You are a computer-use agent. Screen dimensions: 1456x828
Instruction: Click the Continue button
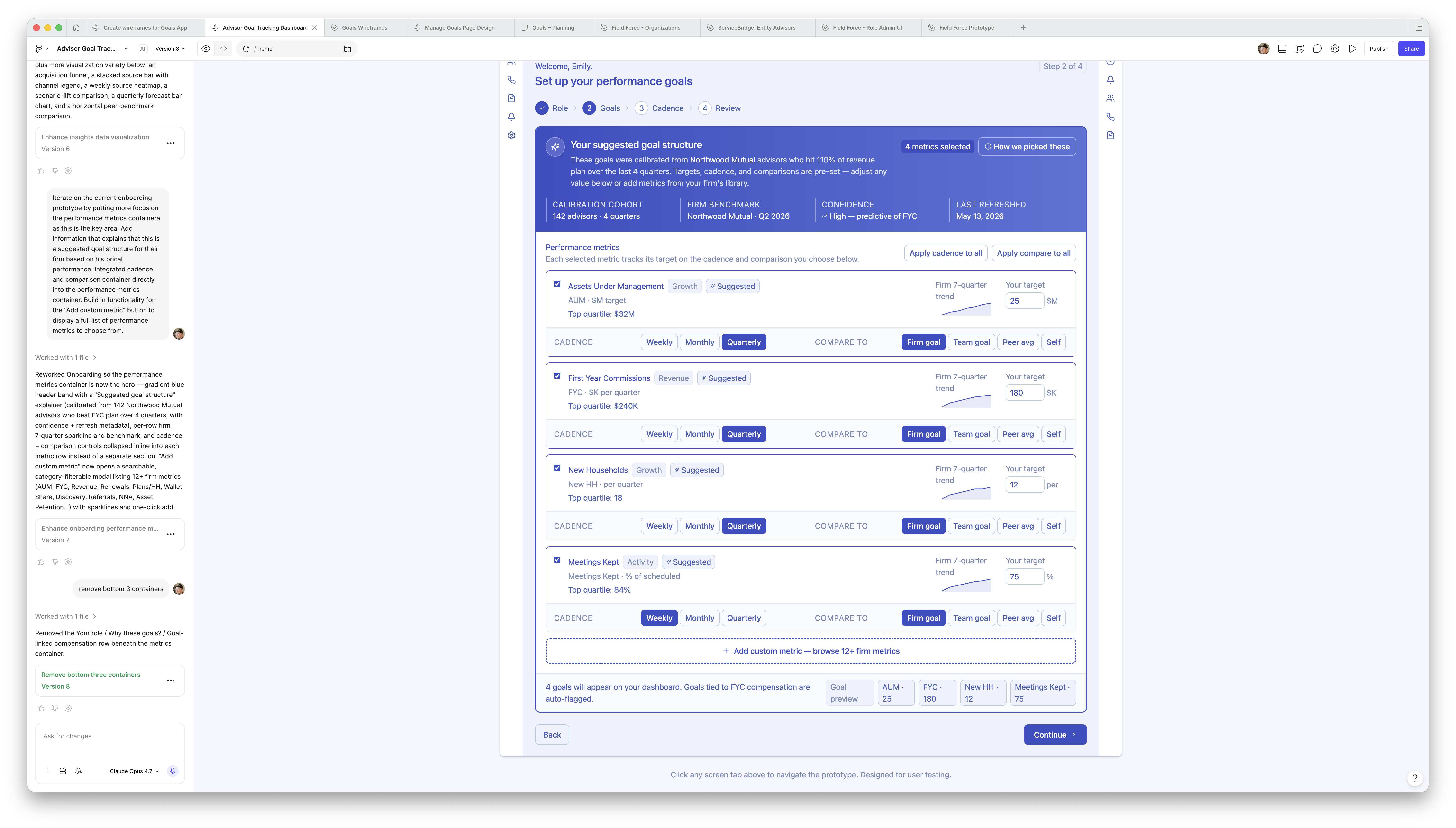click(1055, 735)
